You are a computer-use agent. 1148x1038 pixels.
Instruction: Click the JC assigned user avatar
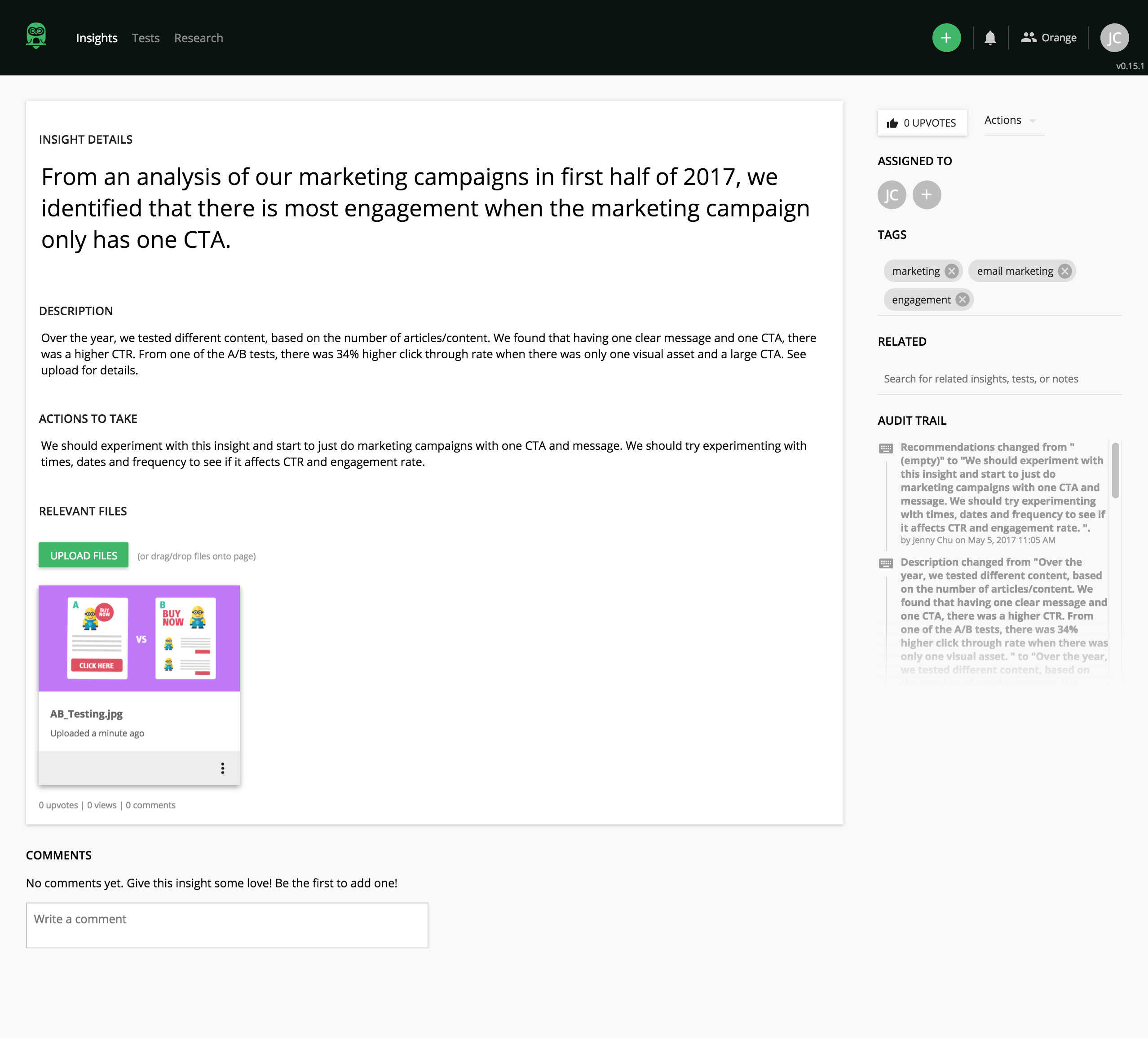(x=891, y=195)
